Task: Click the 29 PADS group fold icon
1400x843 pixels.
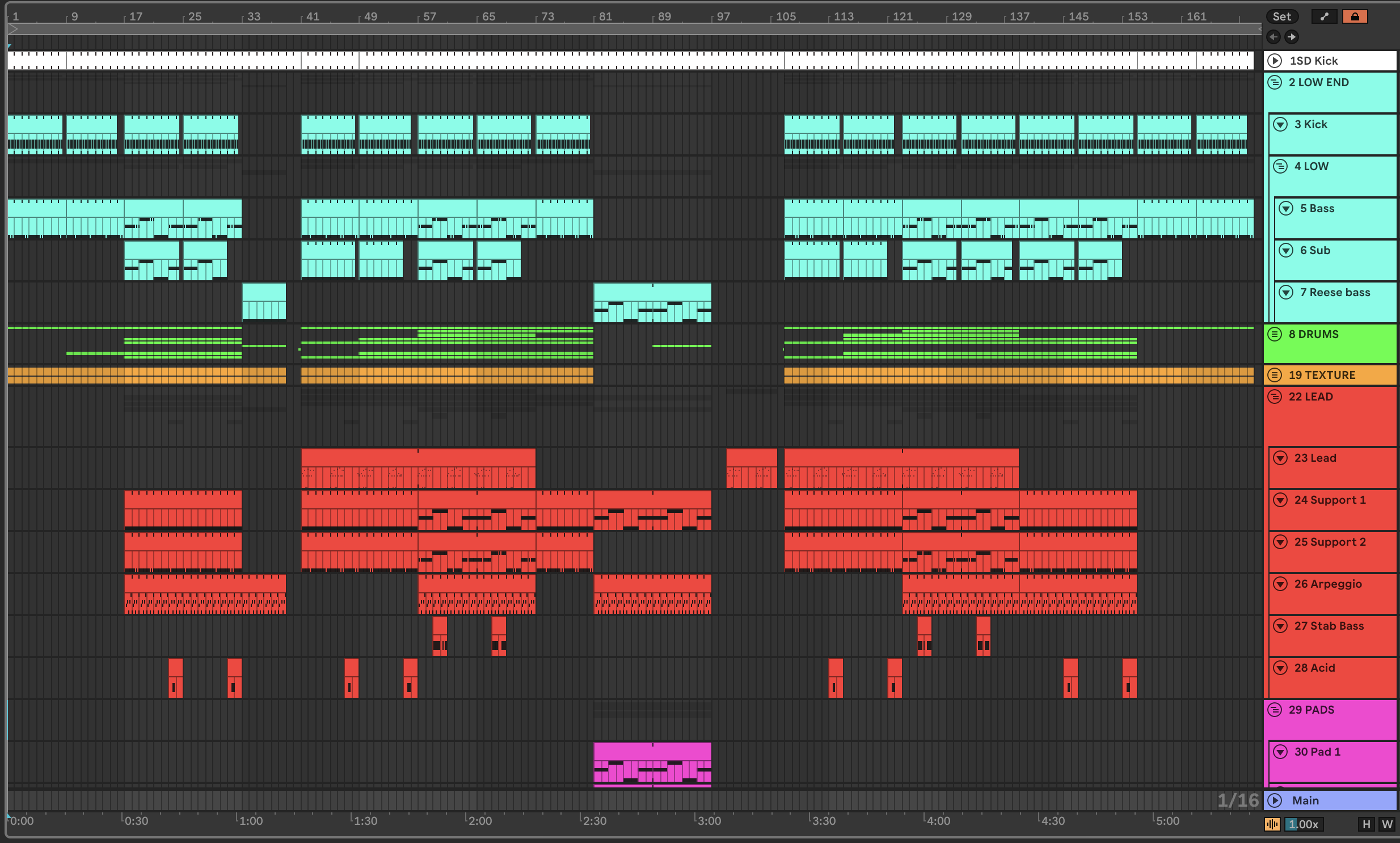Action: 1275,710
